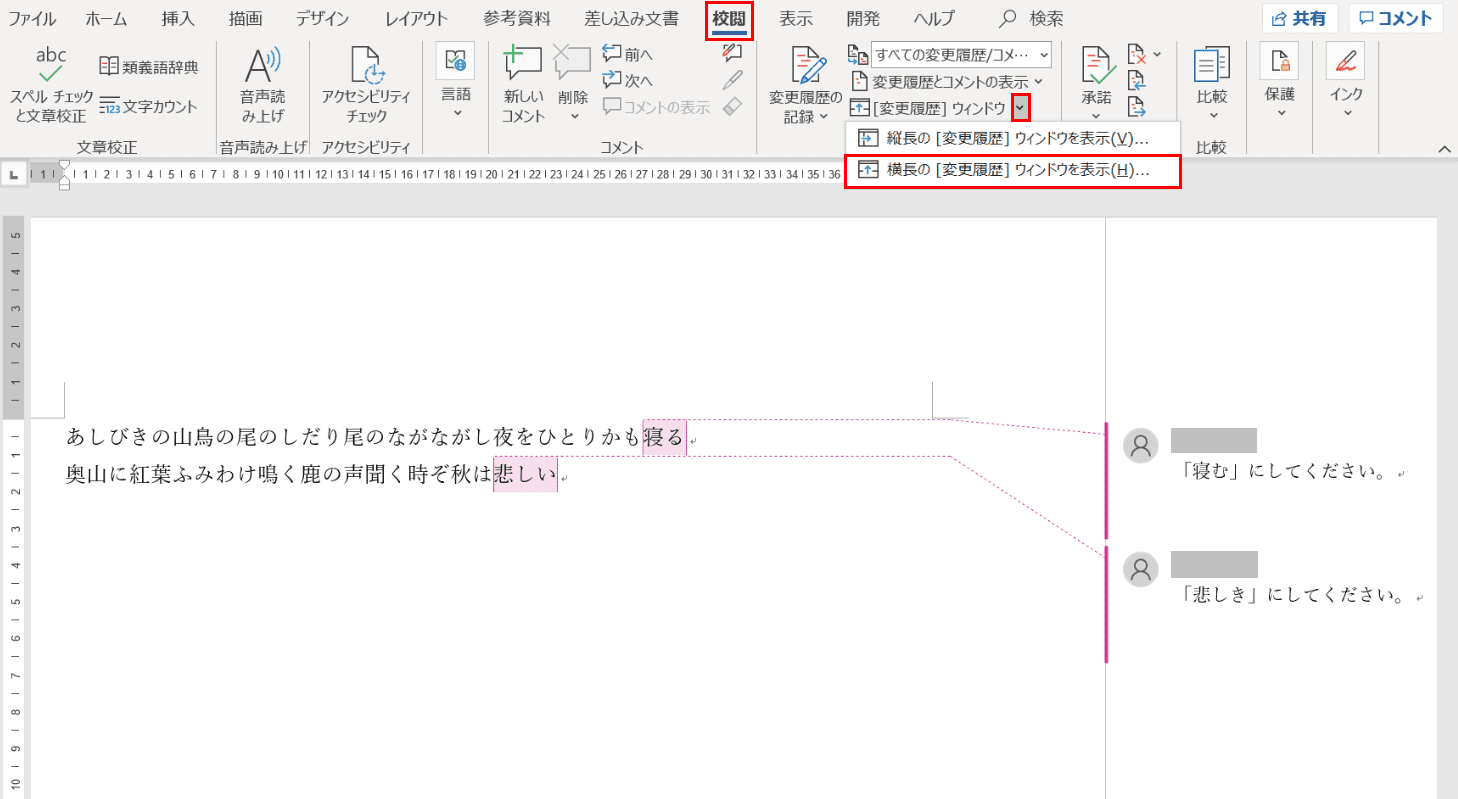This screenshot has height=799, width=1458.
Task: Click the reject change icon
Action: pyautogui.click(x=1136, y=54)
